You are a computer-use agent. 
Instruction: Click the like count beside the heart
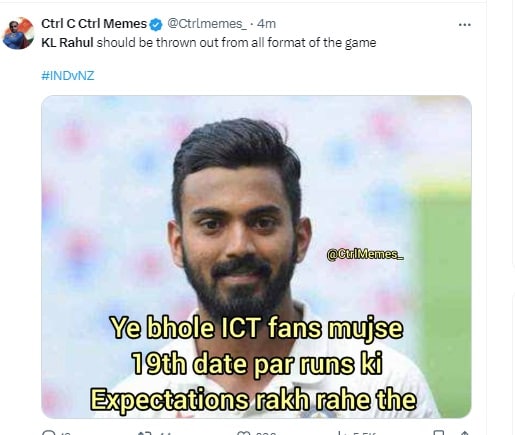[x=266, y=433]
